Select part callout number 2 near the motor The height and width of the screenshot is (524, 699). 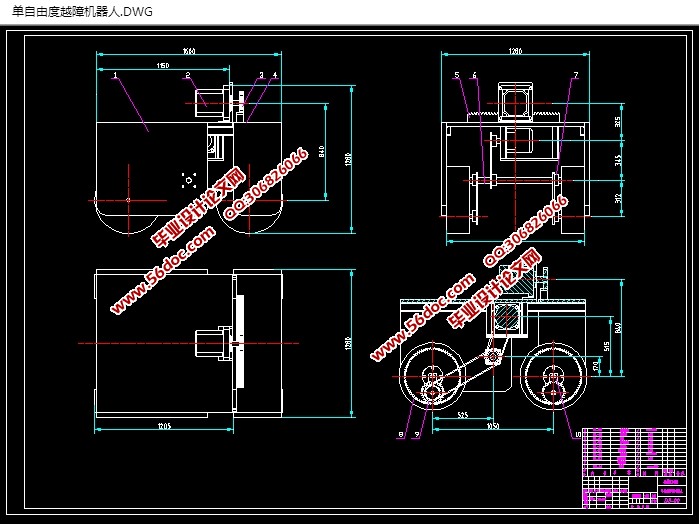[x=187, y=75]
